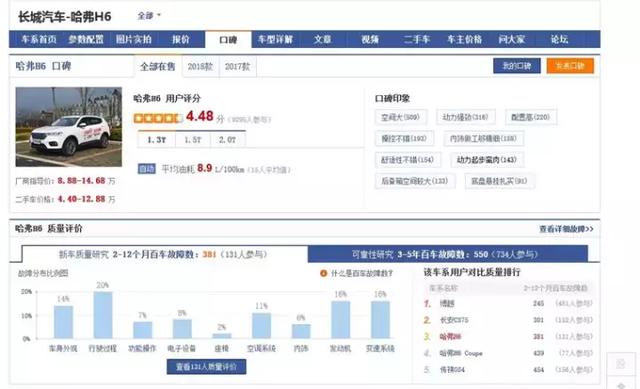
Task: Click the 查看131人质量评价 button
Action: (x=207, y=367)
